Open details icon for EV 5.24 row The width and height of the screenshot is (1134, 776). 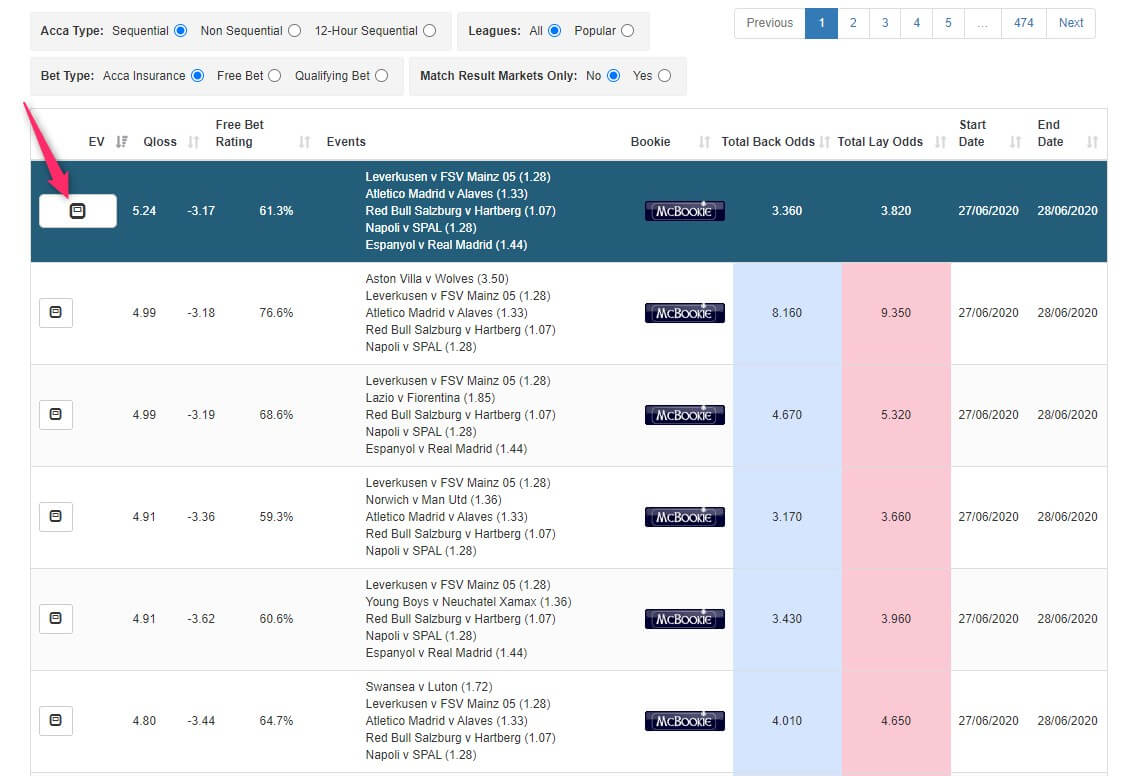point(77,211)
